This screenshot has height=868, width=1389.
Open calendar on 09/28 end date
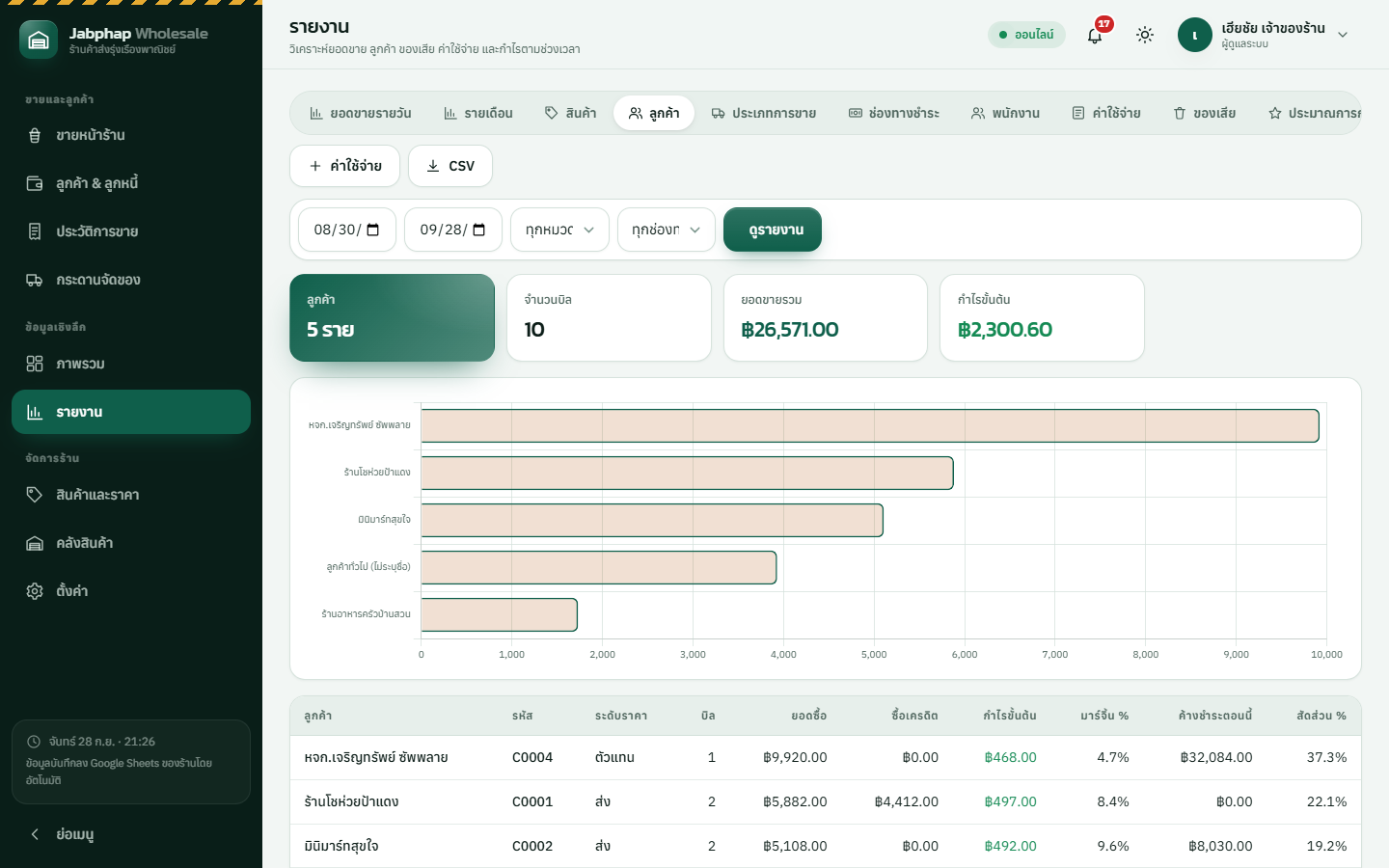(x=479, y=230)
